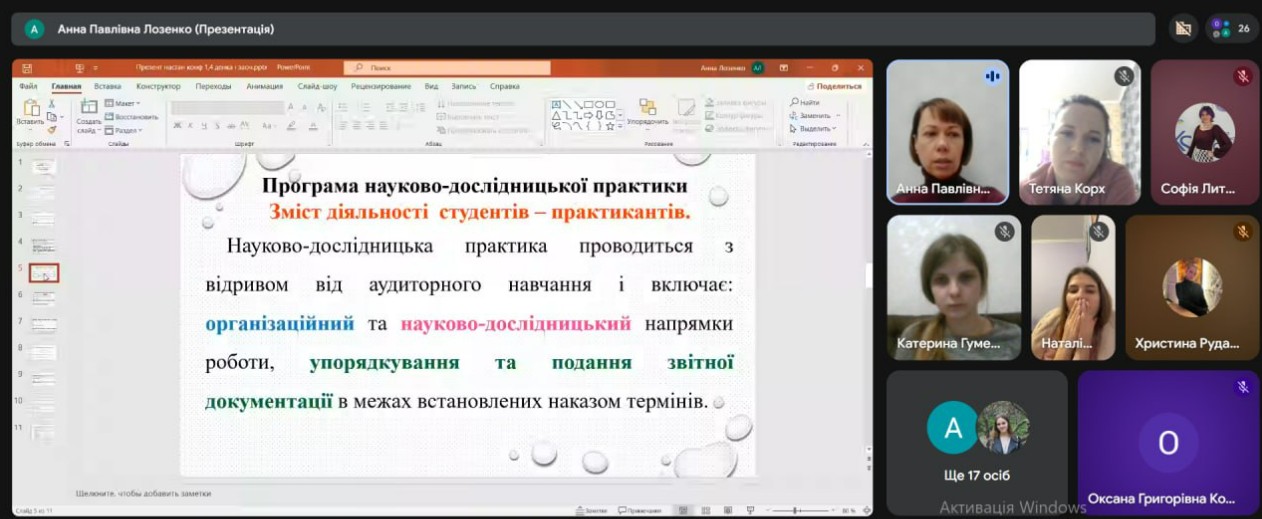Click the Format Painter brush icon
Screen dimensions: 1262x519
(x=52, y=128)
